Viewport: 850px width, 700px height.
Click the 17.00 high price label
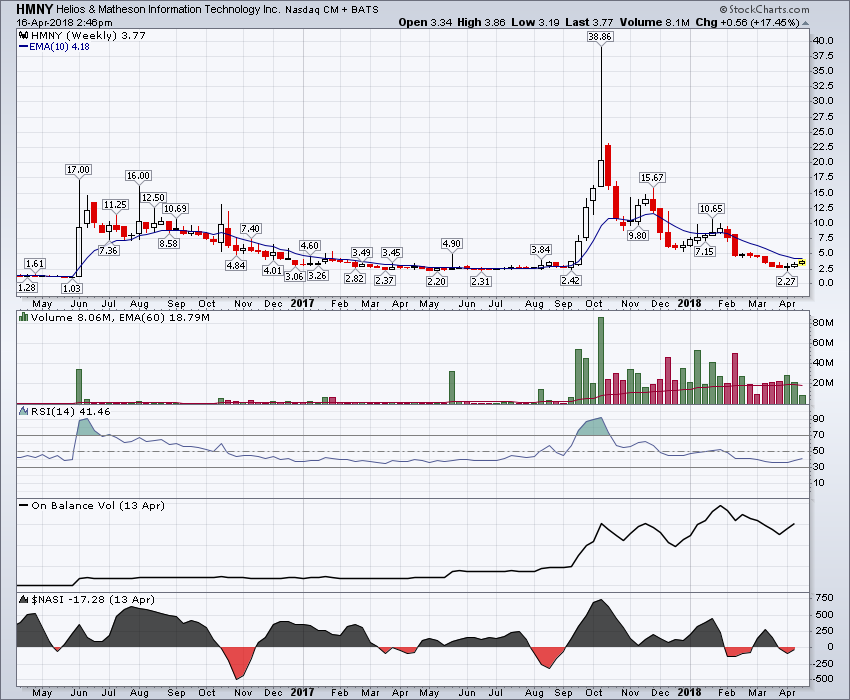[78, 169]
